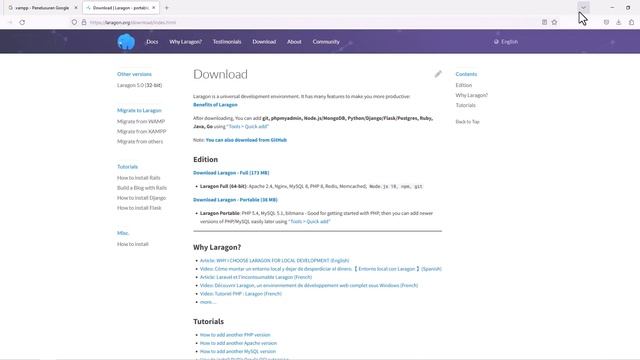Open How to install under Misc
The width and height of the screenshot is (640, 360).
(x=133, y=244)
